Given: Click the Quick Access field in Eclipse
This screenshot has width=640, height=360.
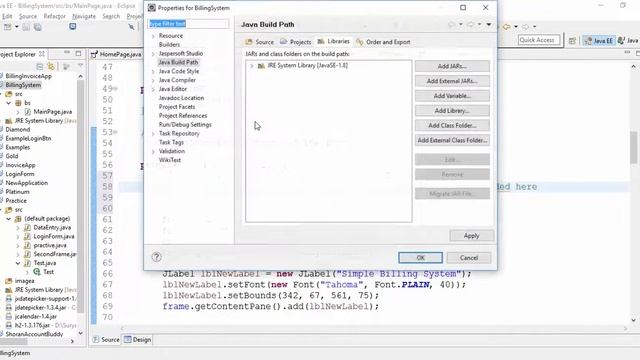Looking at the screenshot, I should pos(539,40).
